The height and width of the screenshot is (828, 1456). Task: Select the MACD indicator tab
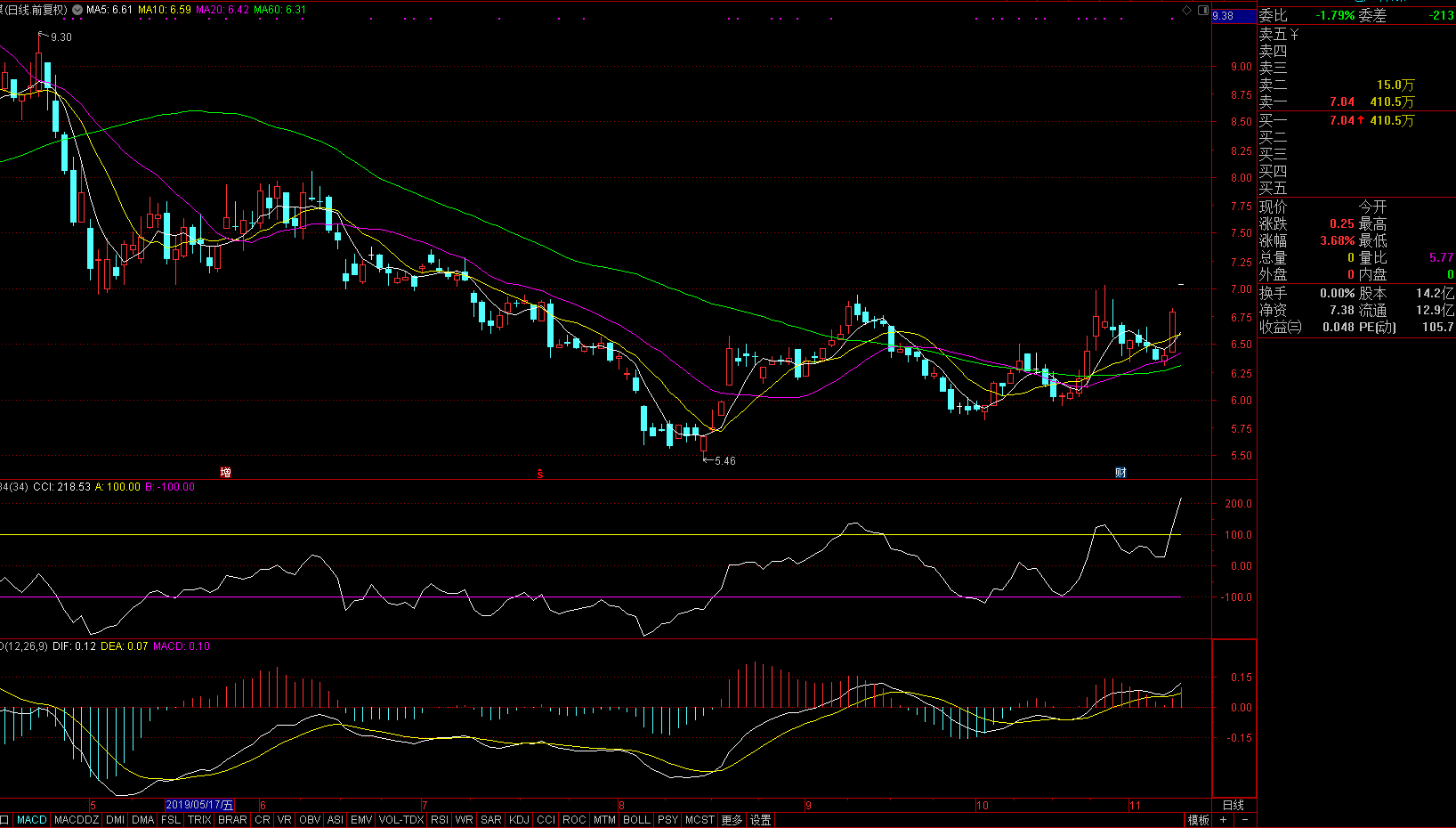31,820
